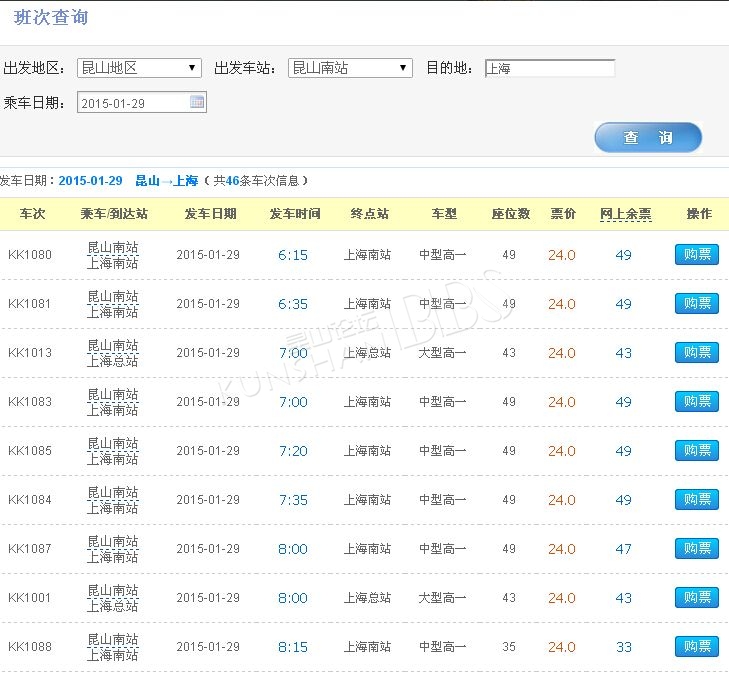
Task: Click remaining tickets 33 in KK1088 row
Action: [623, 647]
